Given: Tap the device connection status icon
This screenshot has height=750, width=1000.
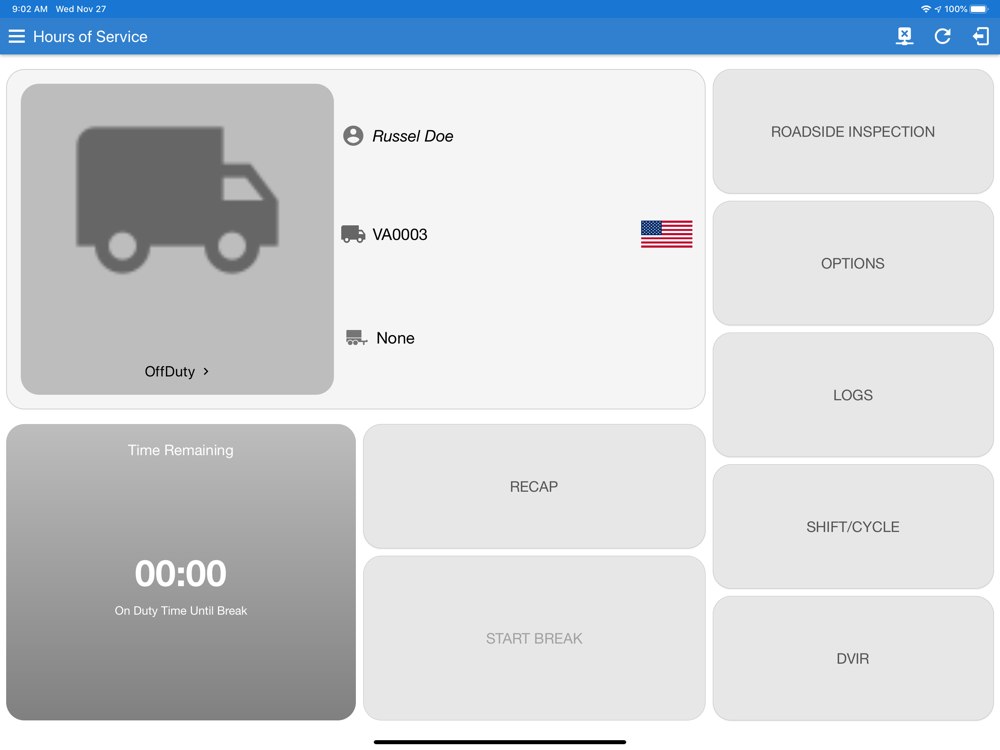Looking at the screenshot, I should pyautogui.click(x=904, y=36).
